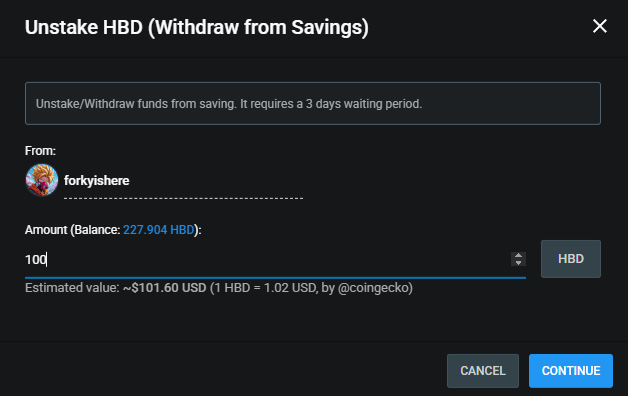Close the Unstake HBD dialog
628x396 pixels.
(x=600, y=26)
